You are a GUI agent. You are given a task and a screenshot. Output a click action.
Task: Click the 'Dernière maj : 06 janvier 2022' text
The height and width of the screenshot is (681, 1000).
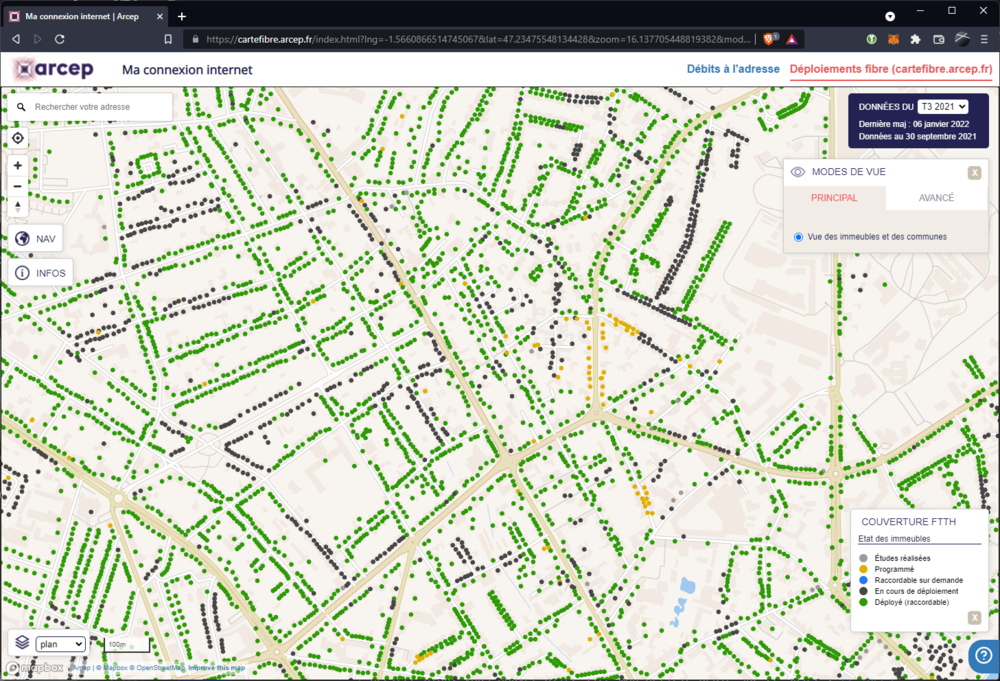(913, 124)
